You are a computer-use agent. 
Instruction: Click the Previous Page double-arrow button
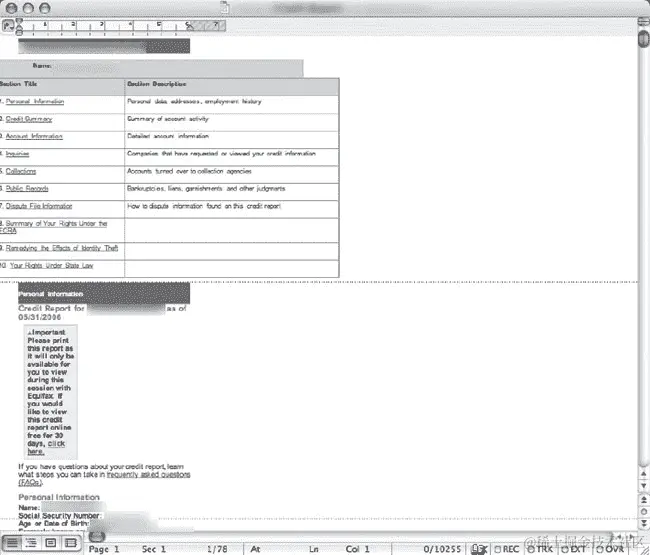pos(644,499)
